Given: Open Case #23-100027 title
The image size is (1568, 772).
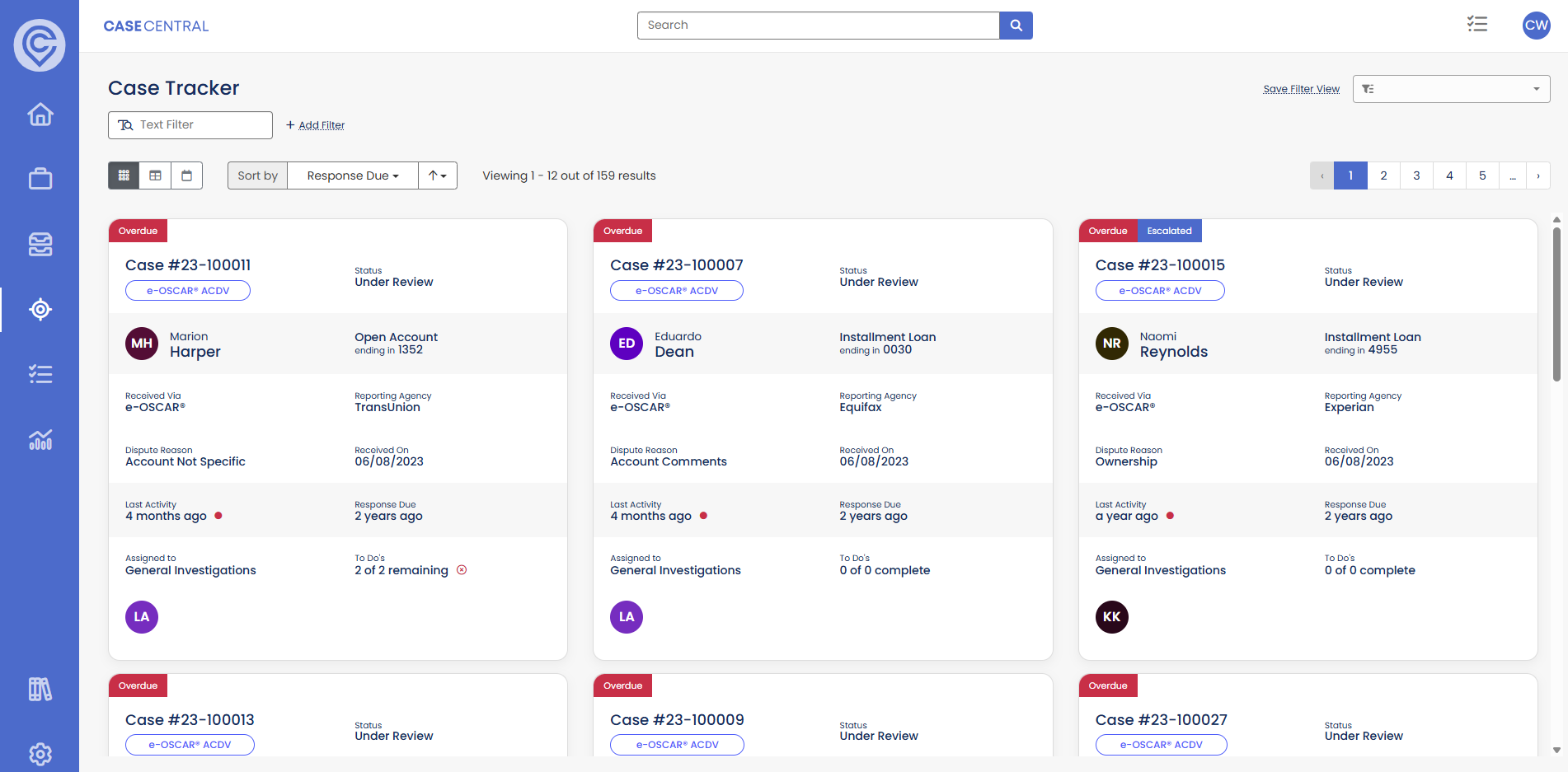Looking at the screenshot, I should pos(1161,720).
